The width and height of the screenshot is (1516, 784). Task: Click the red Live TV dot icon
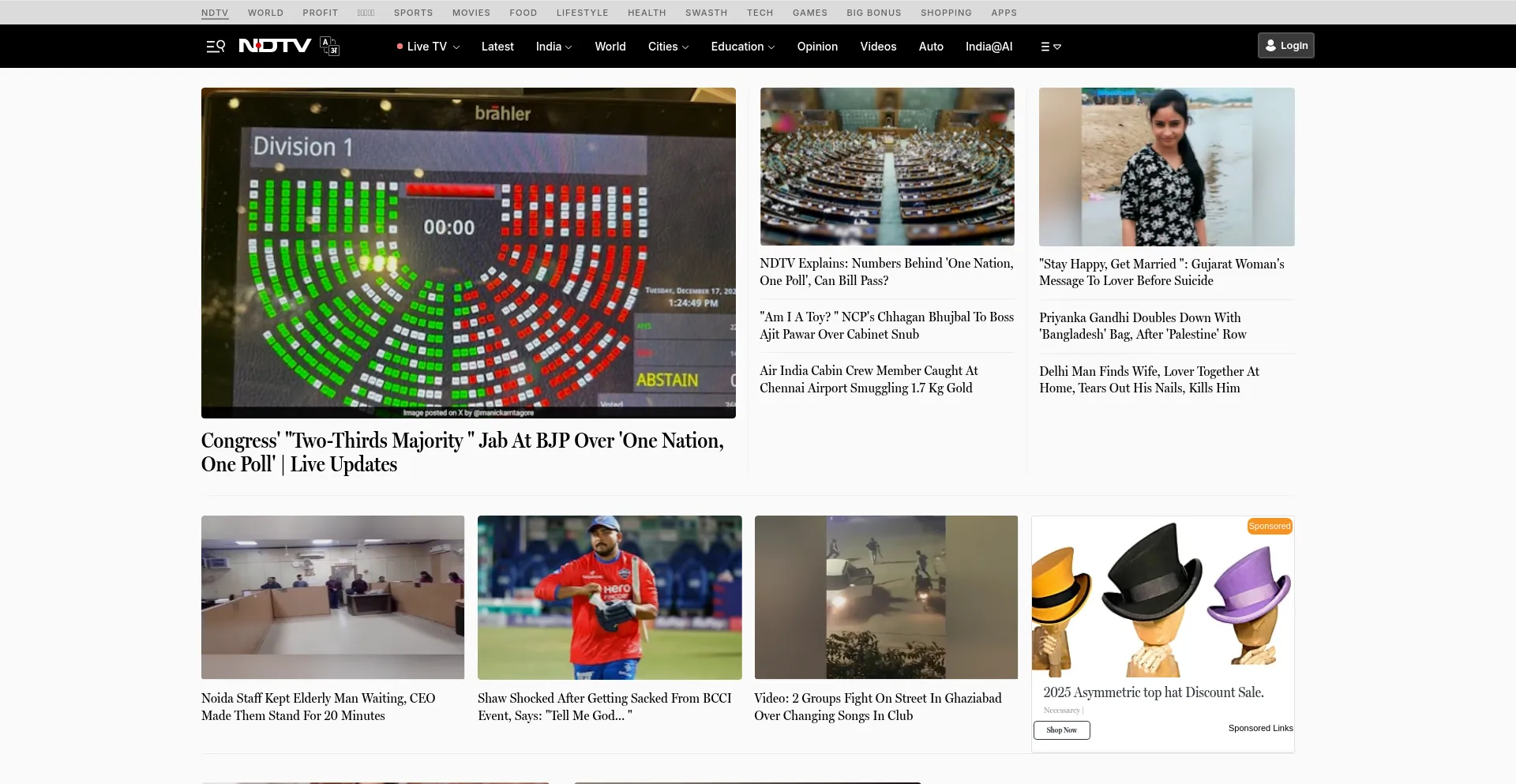[x=400, y=47]
